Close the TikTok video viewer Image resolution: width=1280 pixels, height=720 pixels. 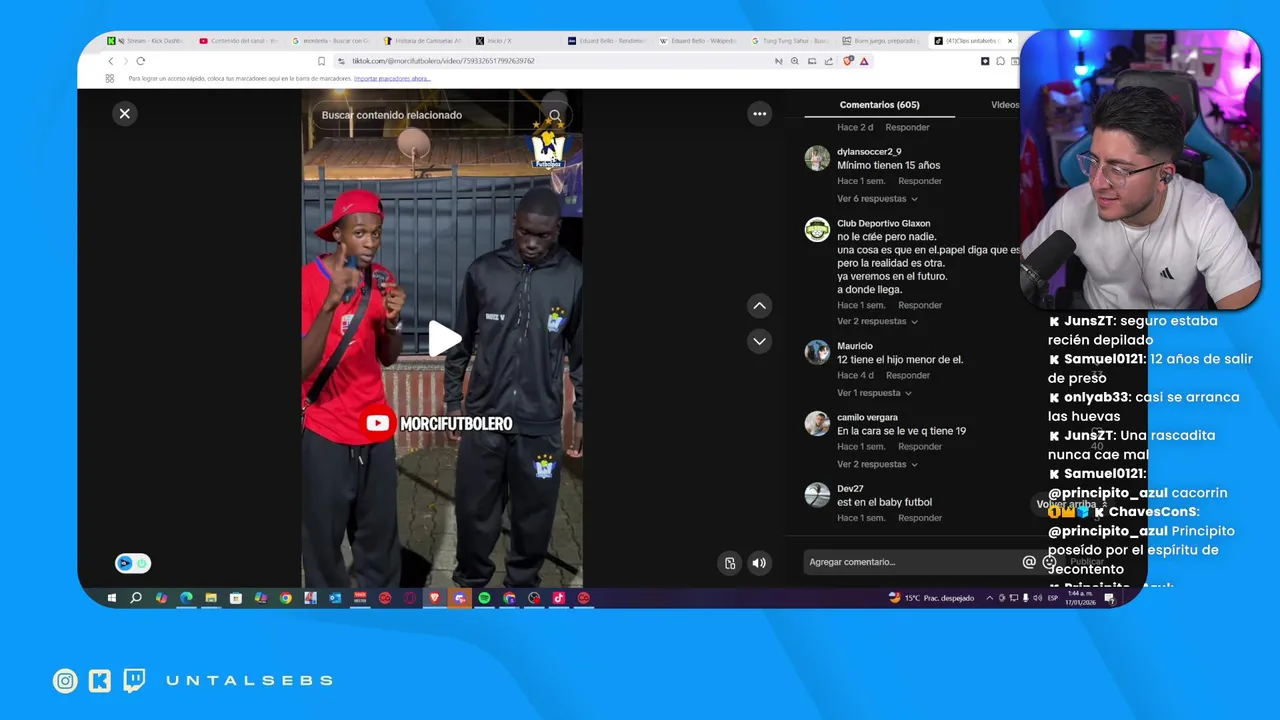click(125, 114)
